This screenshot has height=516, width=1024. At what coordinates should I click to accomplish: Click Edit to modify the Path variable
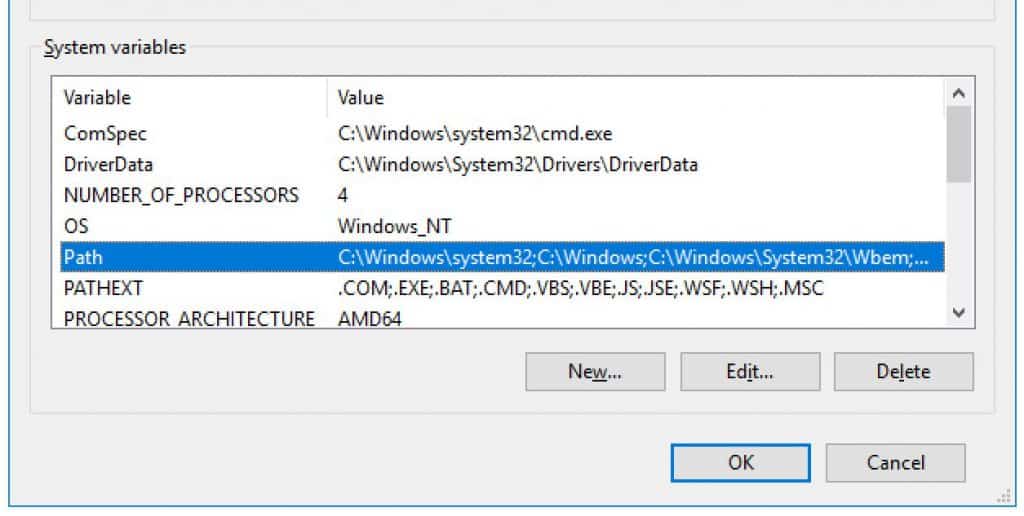750,372
